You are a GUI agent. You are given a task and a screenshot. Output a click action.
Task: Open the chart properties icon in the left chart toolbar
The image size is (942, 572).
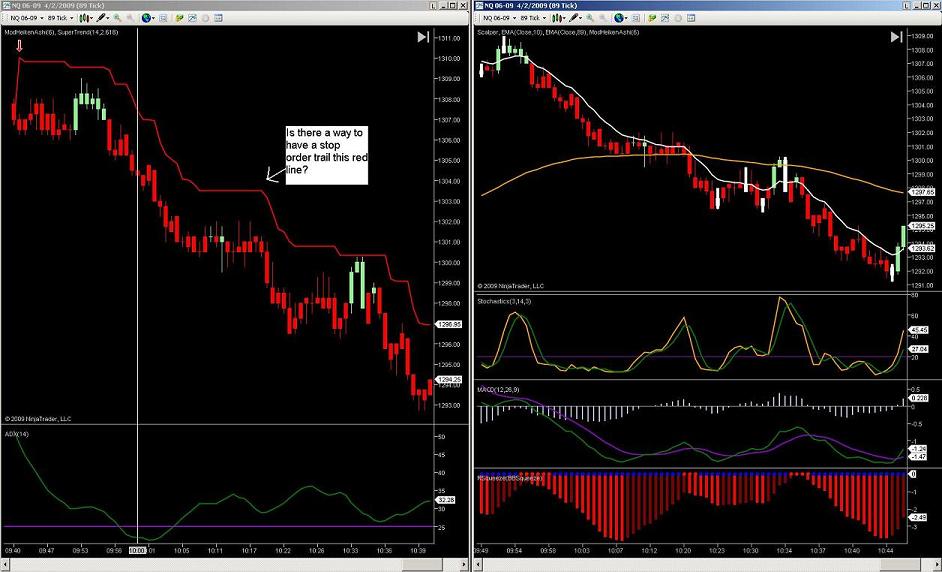pos(218,18)
